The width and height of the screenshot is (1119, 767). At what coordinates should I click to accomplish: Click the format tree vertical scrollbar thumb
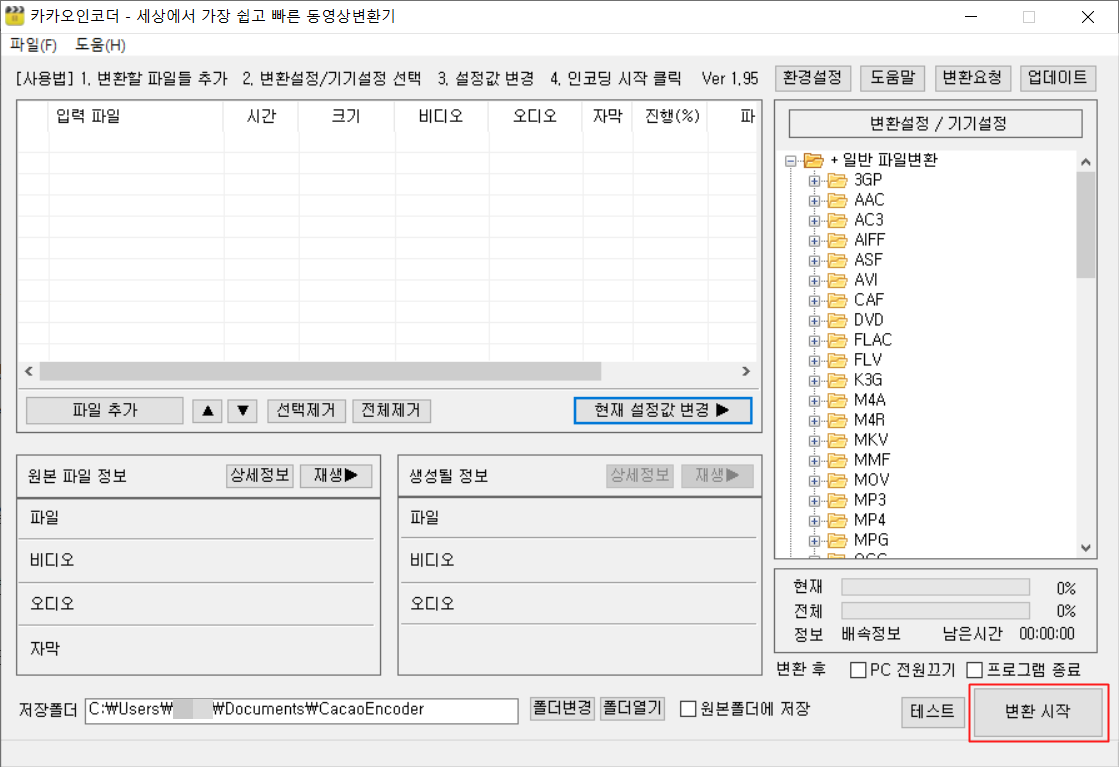1085,225
